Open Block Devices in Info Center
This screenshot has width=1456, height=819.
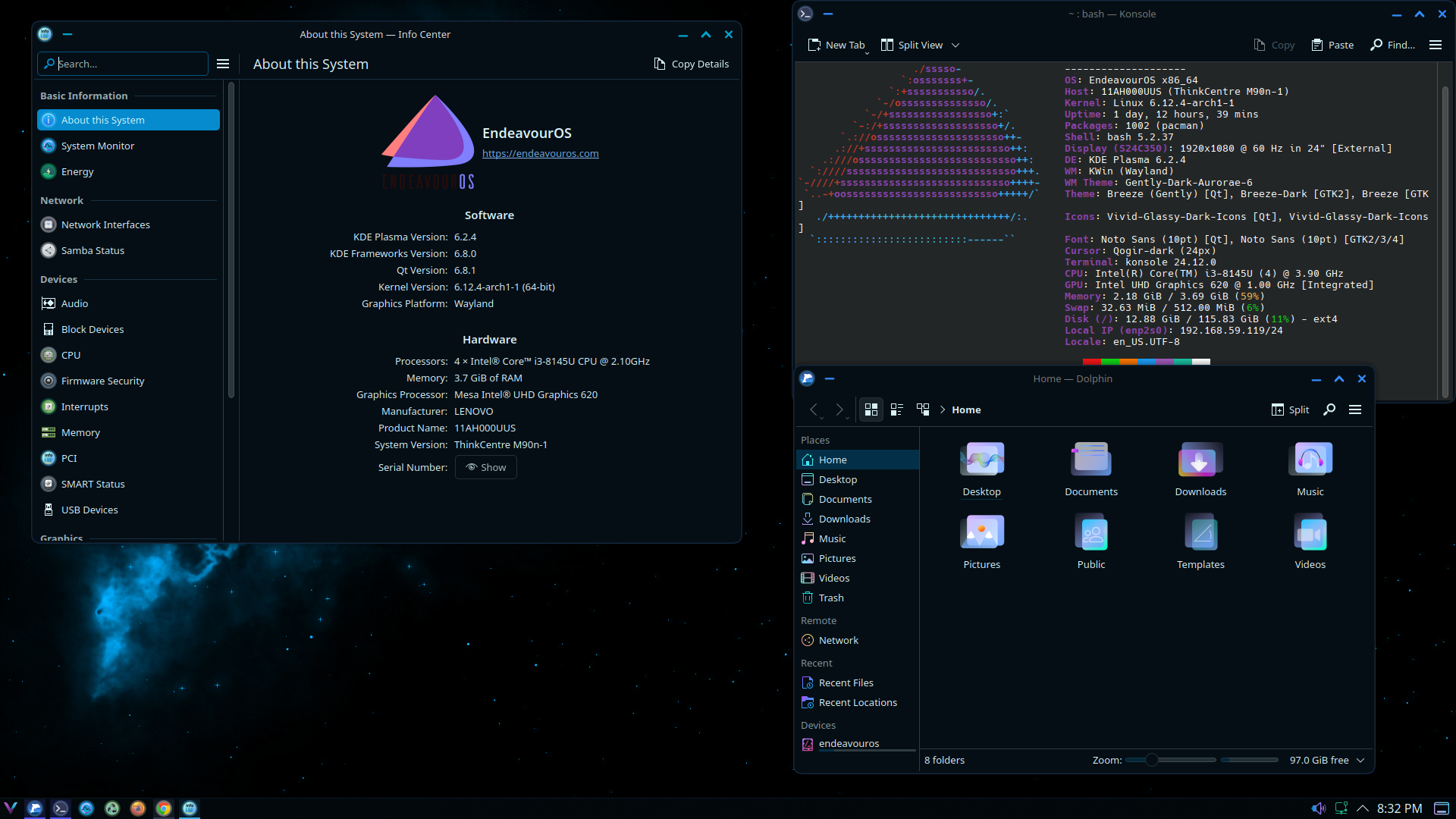pyautogui.click(x=128, y=329)
